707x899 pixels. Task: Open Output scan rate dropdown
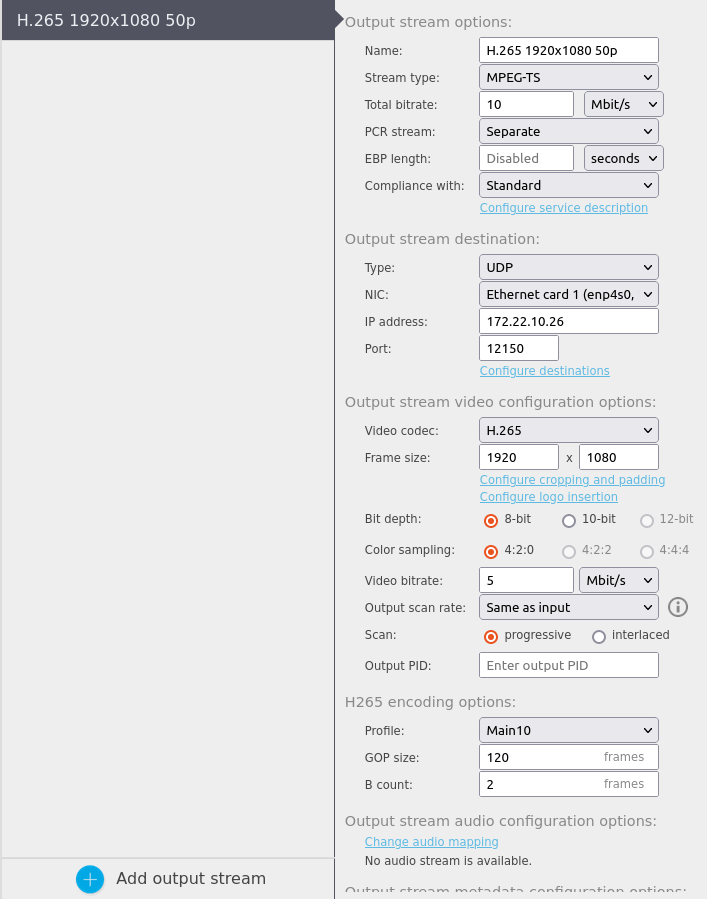[x=569, y=607]
